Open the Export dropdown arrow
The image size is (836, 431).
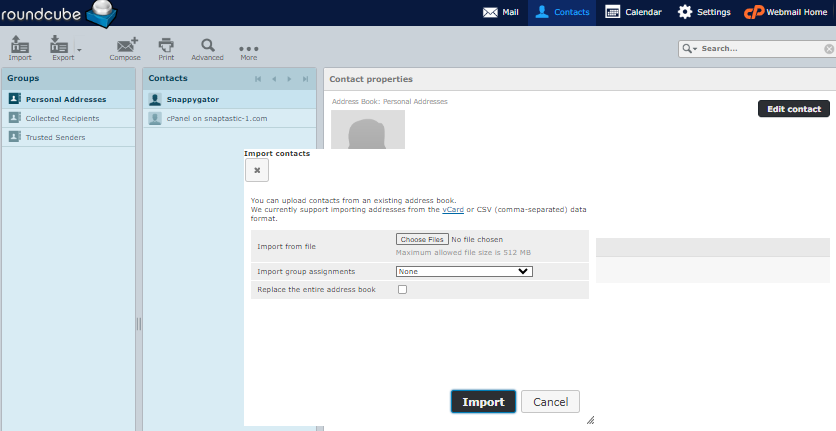79,50
